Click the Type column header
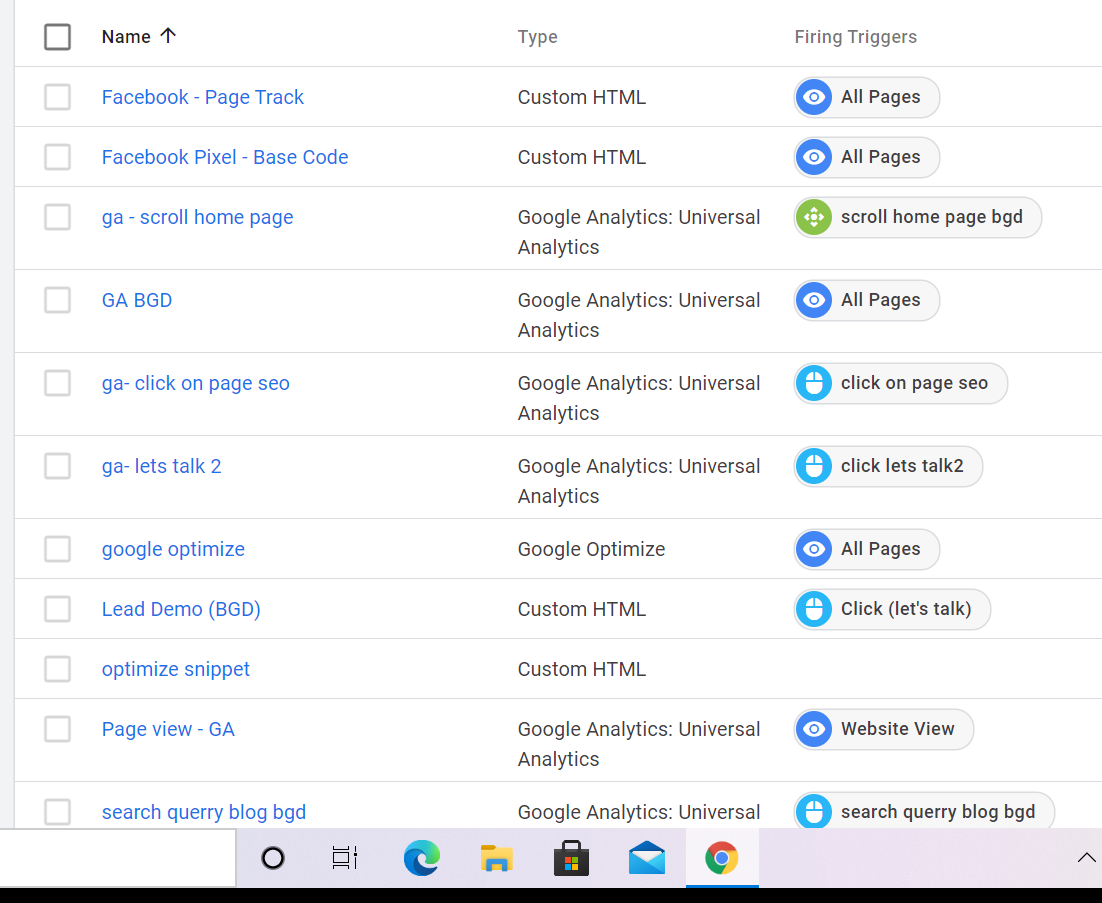This screenshot has width=1102, height=903. click(x=538, y=37)
